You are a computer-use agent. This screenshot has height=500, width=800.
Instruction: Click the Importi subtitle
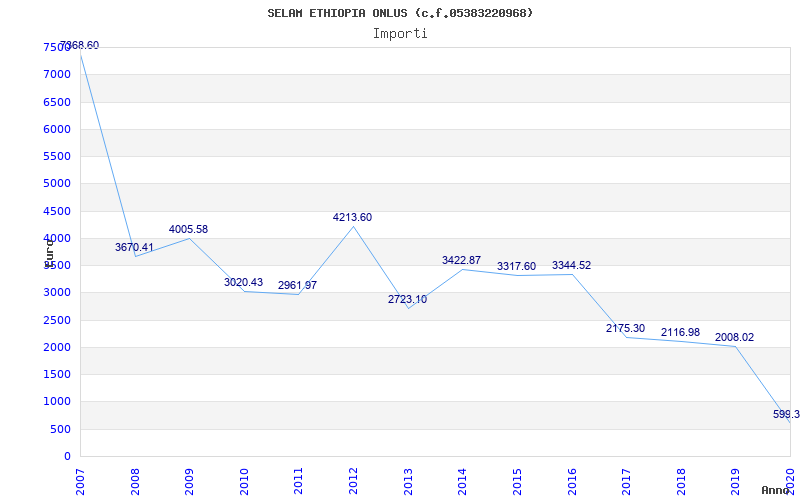(400, 34)
